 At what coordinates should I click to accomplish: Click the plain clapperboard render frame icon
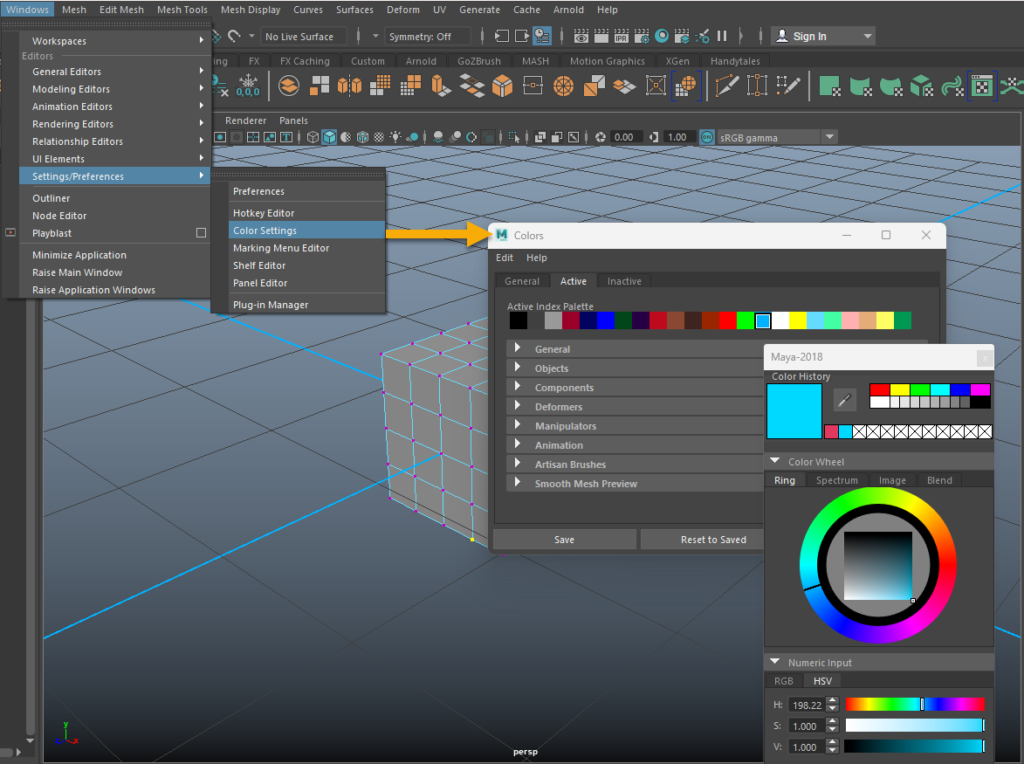click(x=601, y=36)
